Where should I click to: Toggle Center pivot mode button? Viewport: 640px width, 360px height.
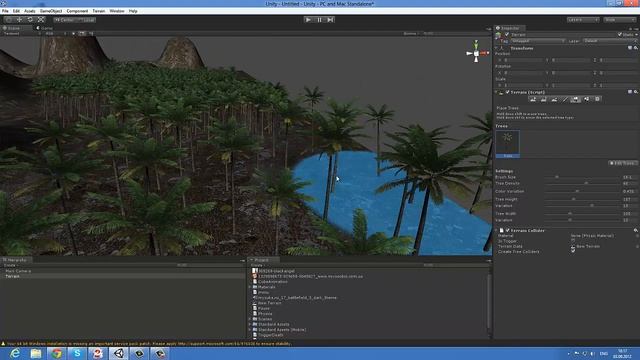pos(64,20)
